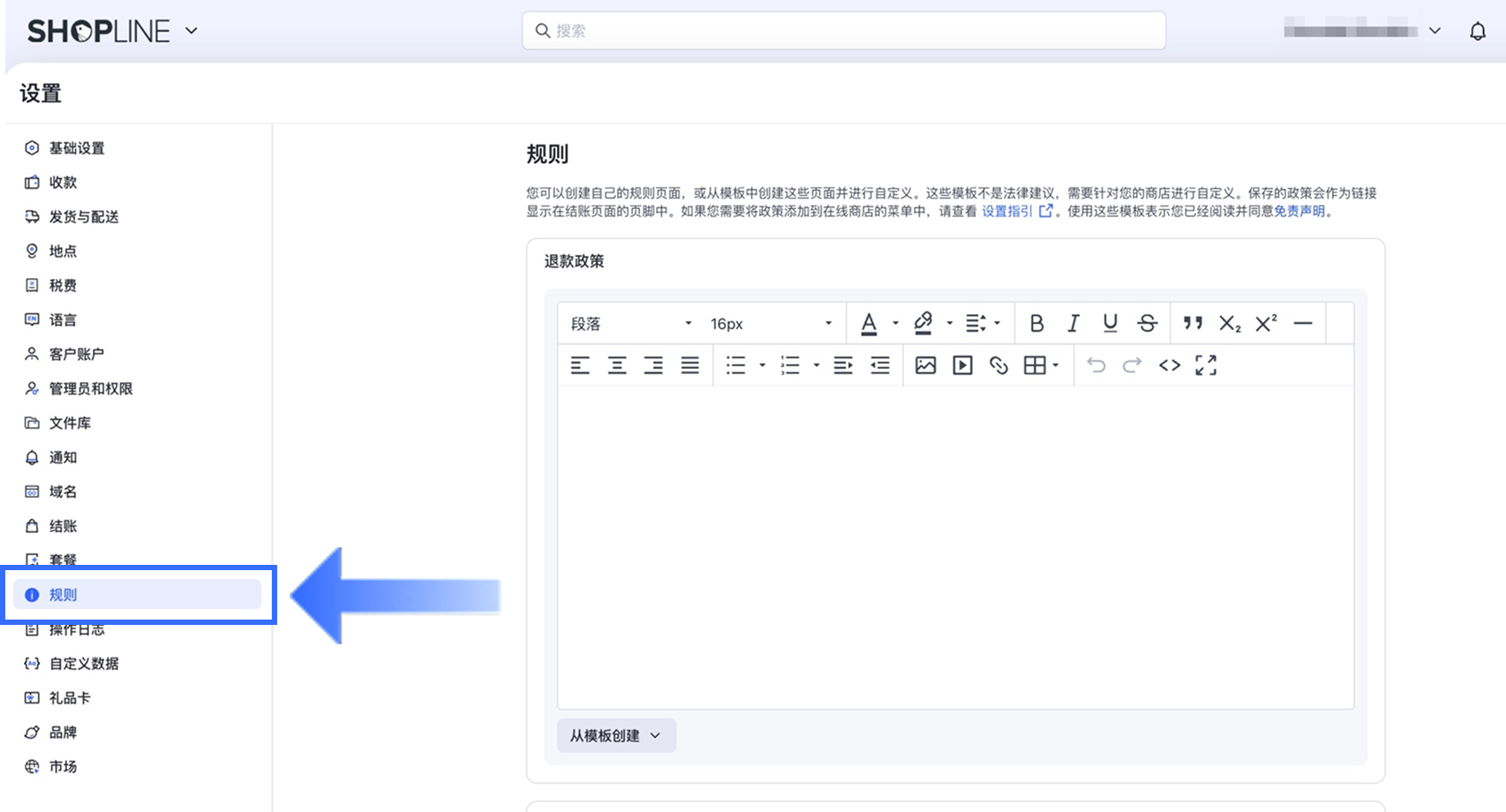This screenshot has height=812, width=1506.
Task: Increase paragraph indent
Action: point(844,365)
